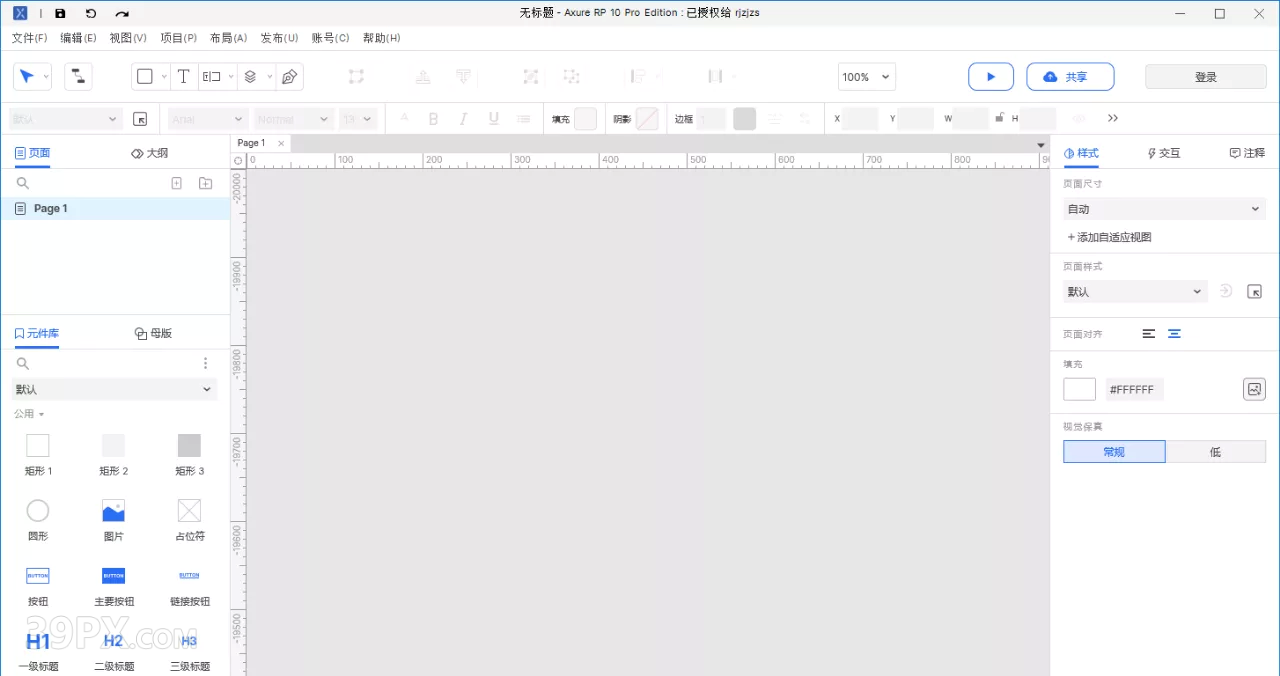Select the 主要按钮 primary button widget
The height and width of the screenshot is (676, 1280).
pos(114,586)
